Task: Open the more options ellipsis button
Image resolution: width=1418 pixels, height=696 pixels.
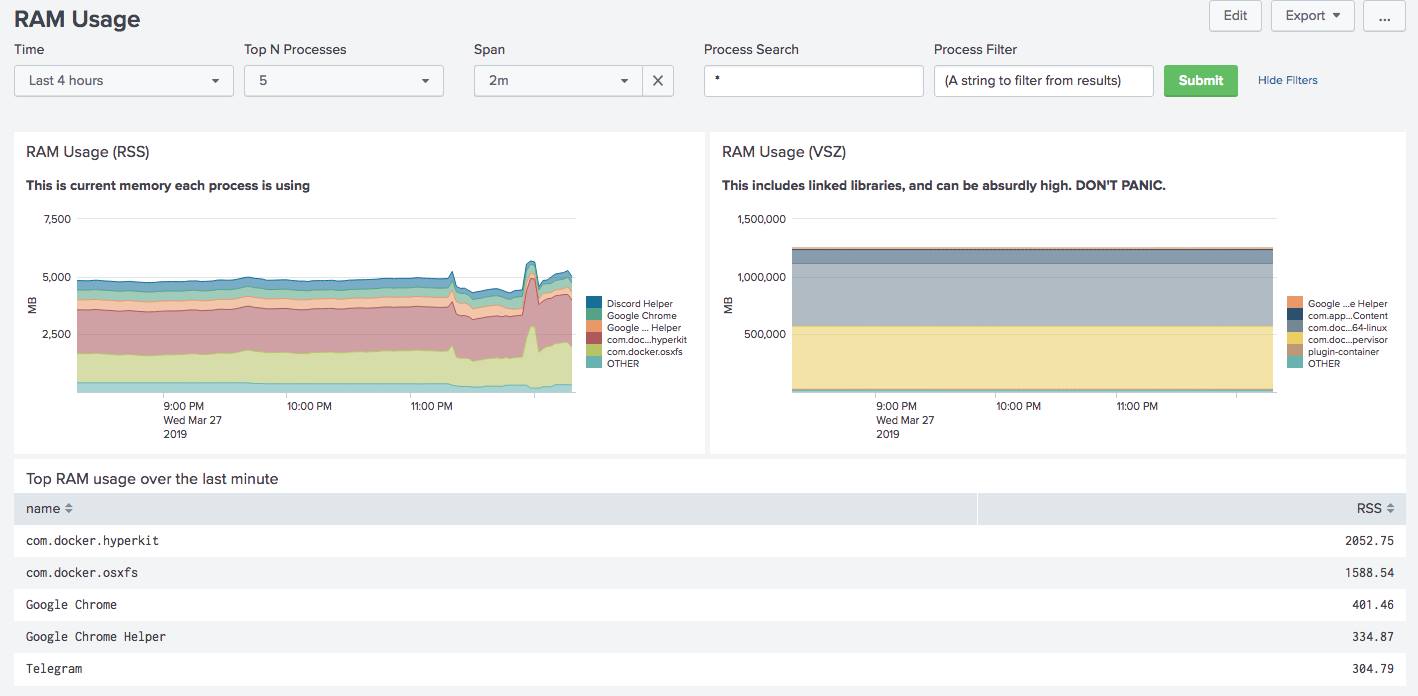Action: tap(1384, 16)
